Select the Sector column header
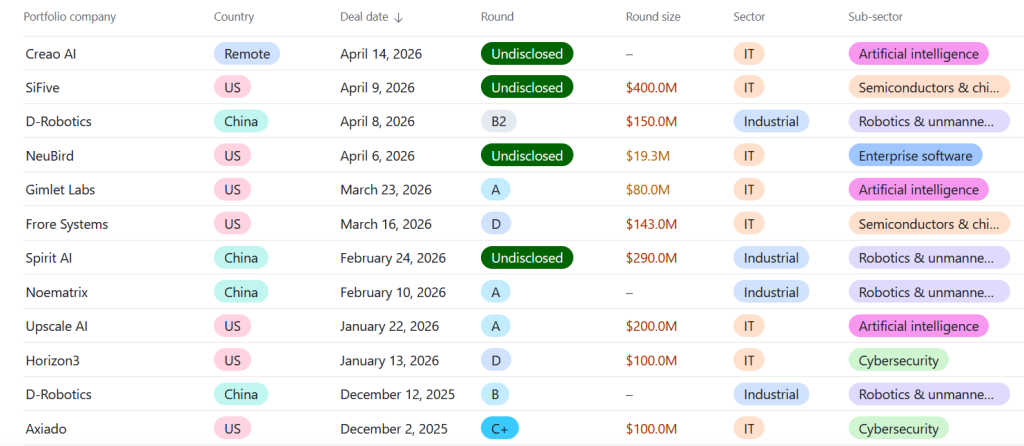Screen dimensions: 1024x446 point(751,17)
